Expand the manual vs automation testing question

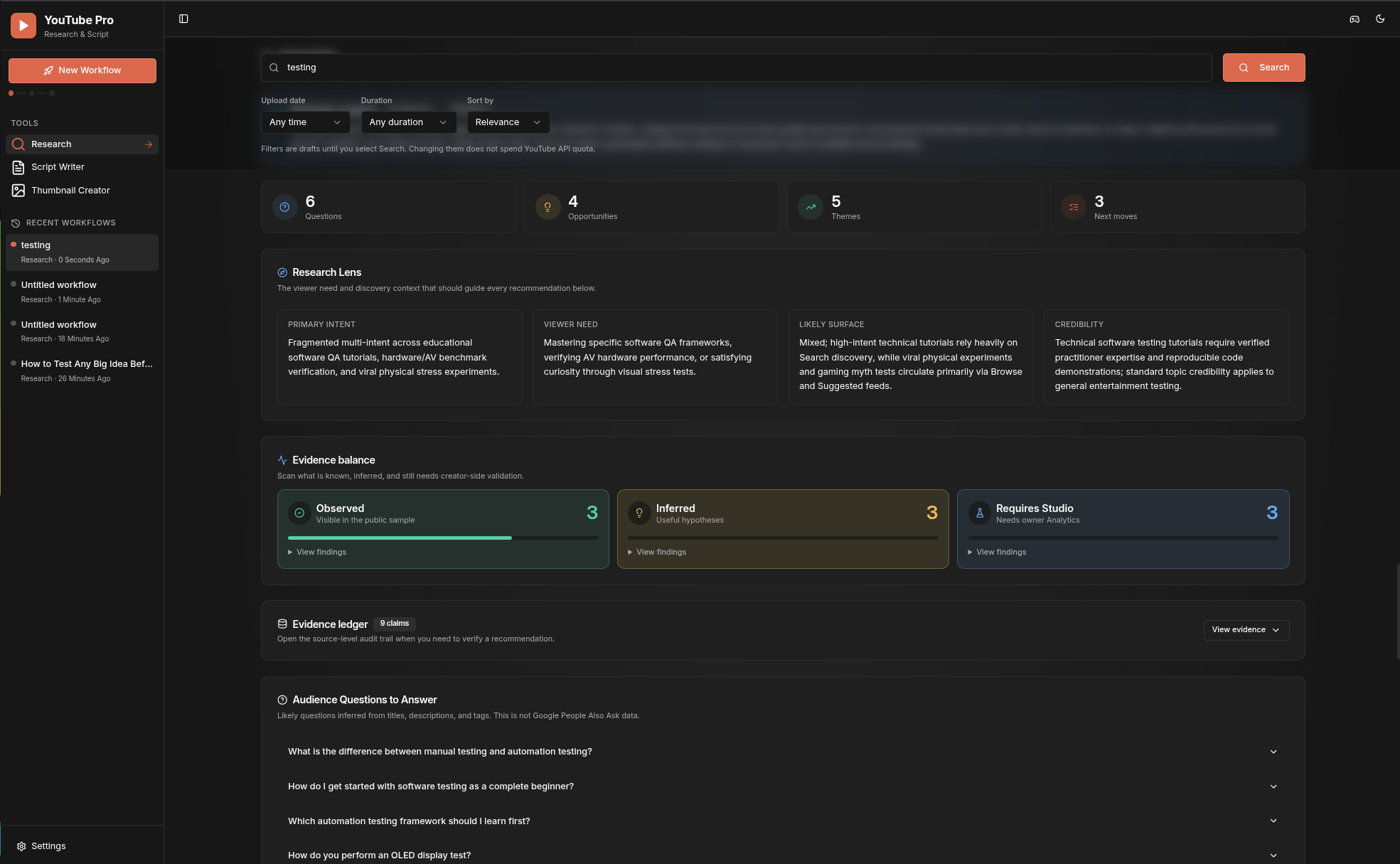pos(783,752)
